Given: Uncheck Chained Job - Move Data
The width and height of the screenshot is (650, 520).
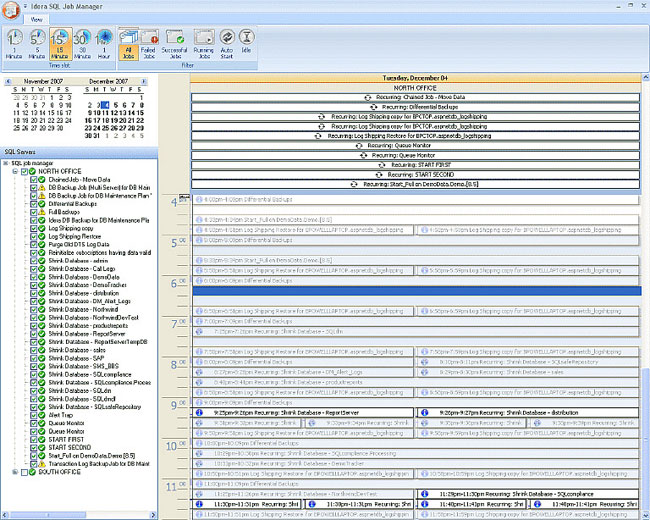Looking at the screenshot, I should (x=34, y=180).
